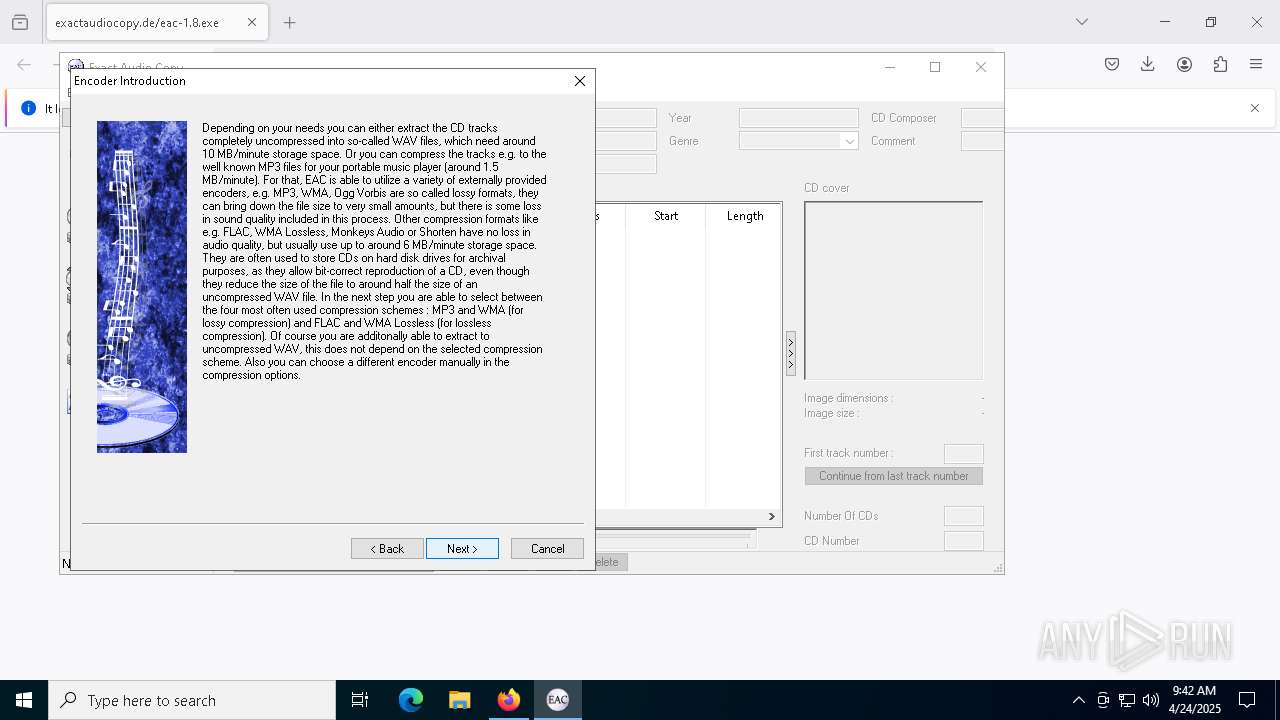Open Save to Pocket icon
Viewport: 1280px width, 720px height.
1112,64
